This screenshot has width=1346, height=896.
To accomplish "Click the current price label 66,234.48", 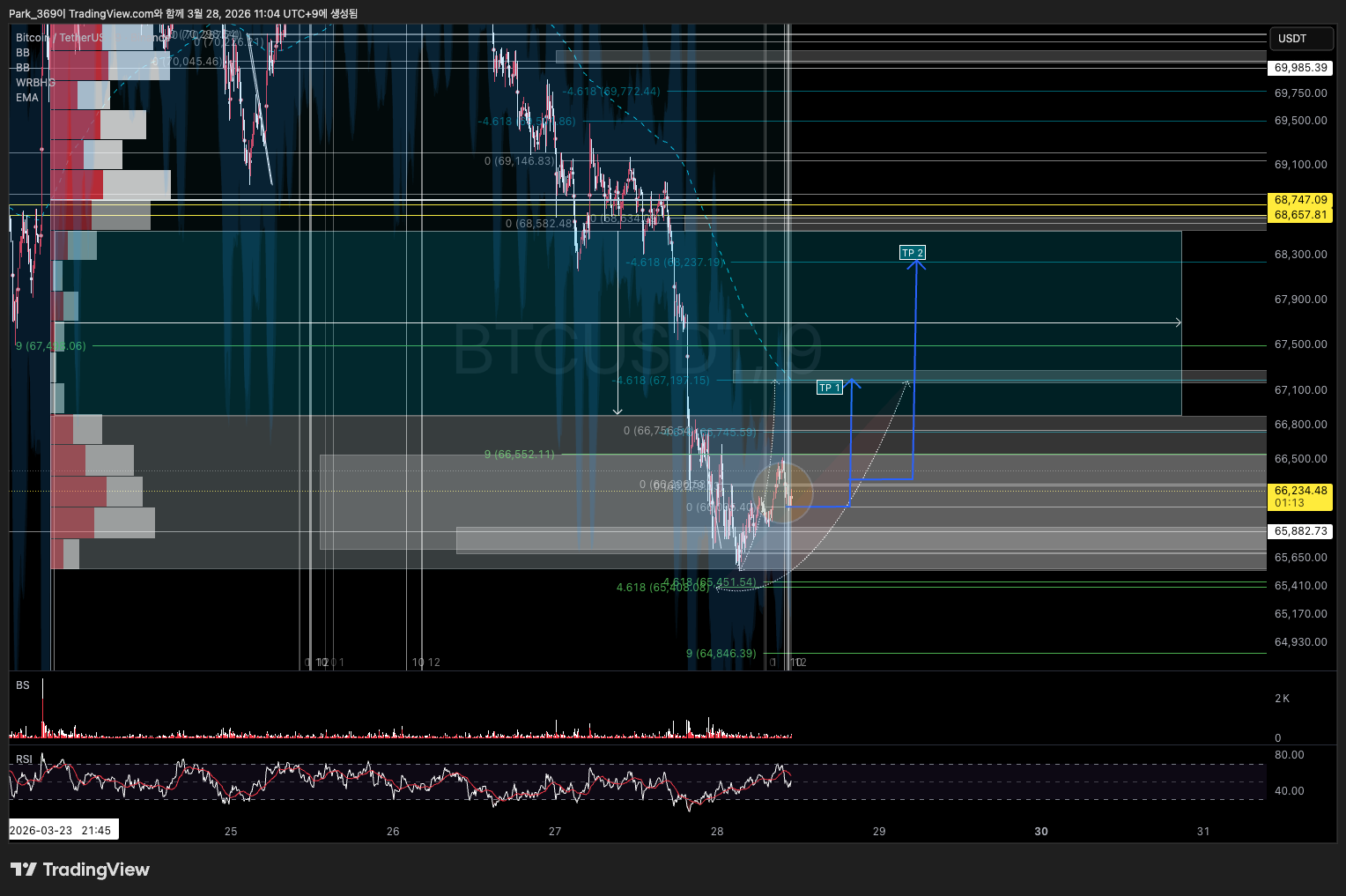I will point(1300,497).
